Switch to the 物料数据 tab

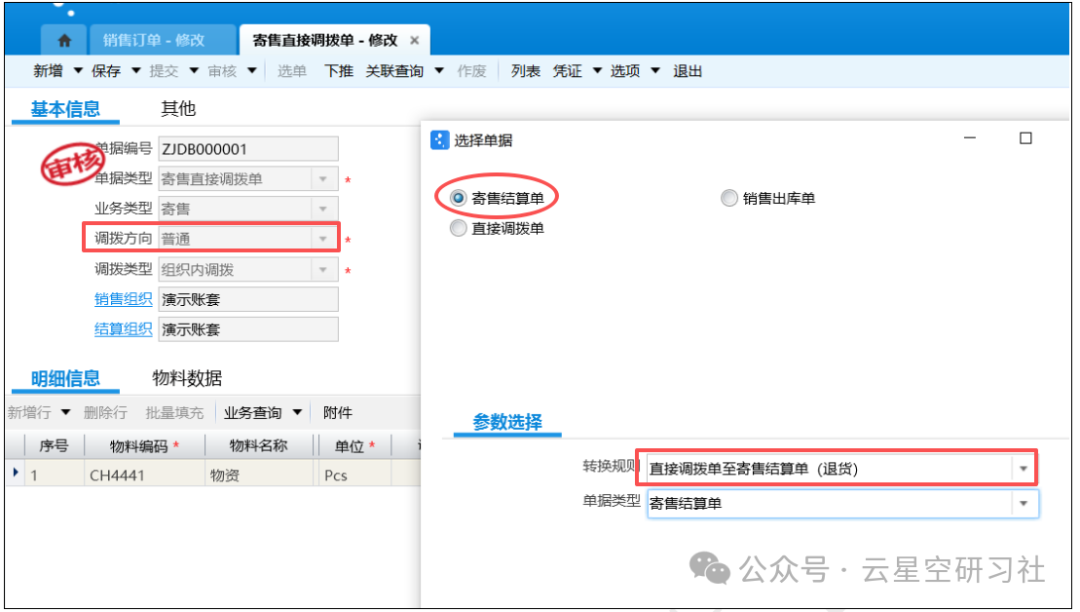click(x=186, y=378)
